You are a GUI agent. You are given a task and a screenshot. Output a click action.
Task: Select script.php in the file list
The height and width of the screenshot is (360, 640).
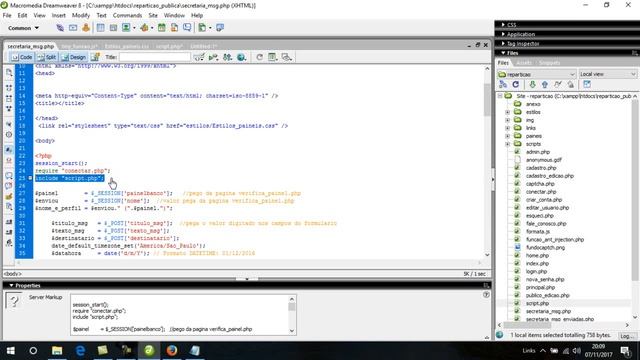pos(537,303)
